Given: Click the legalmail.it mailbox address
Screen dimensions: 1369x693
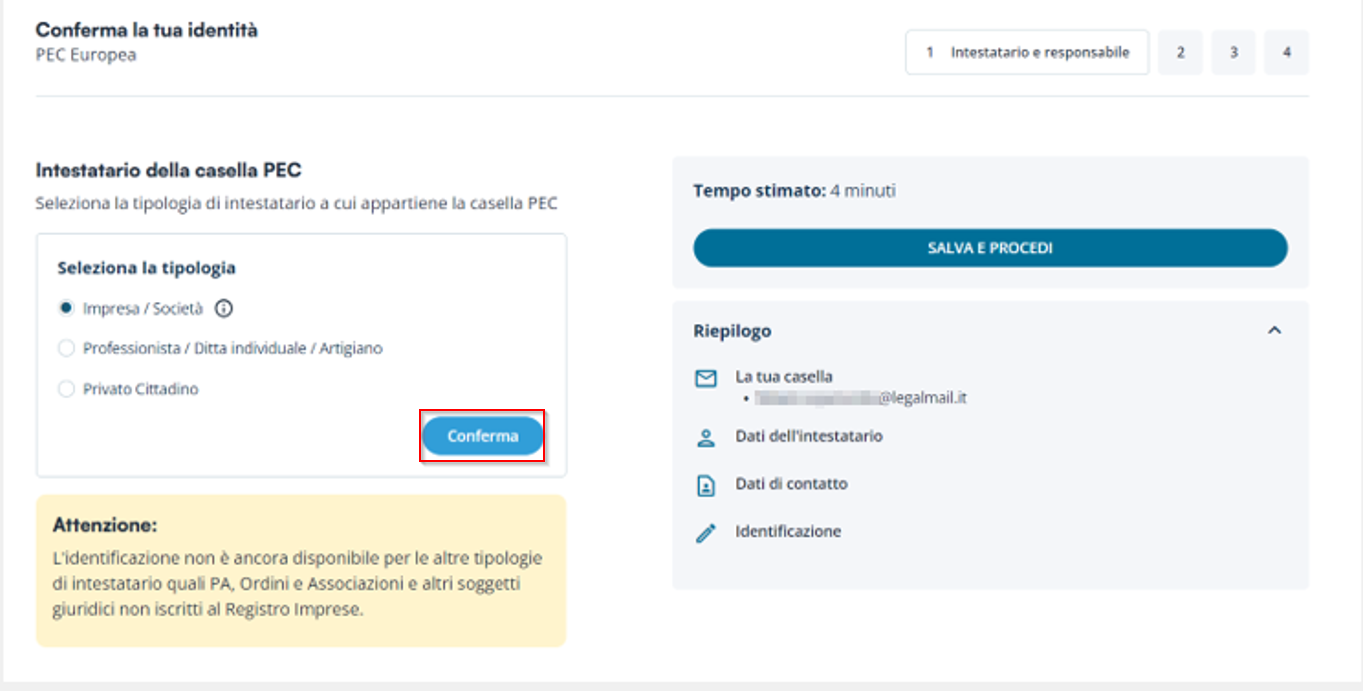Looking at the screenshot, I should coord(860,398).
